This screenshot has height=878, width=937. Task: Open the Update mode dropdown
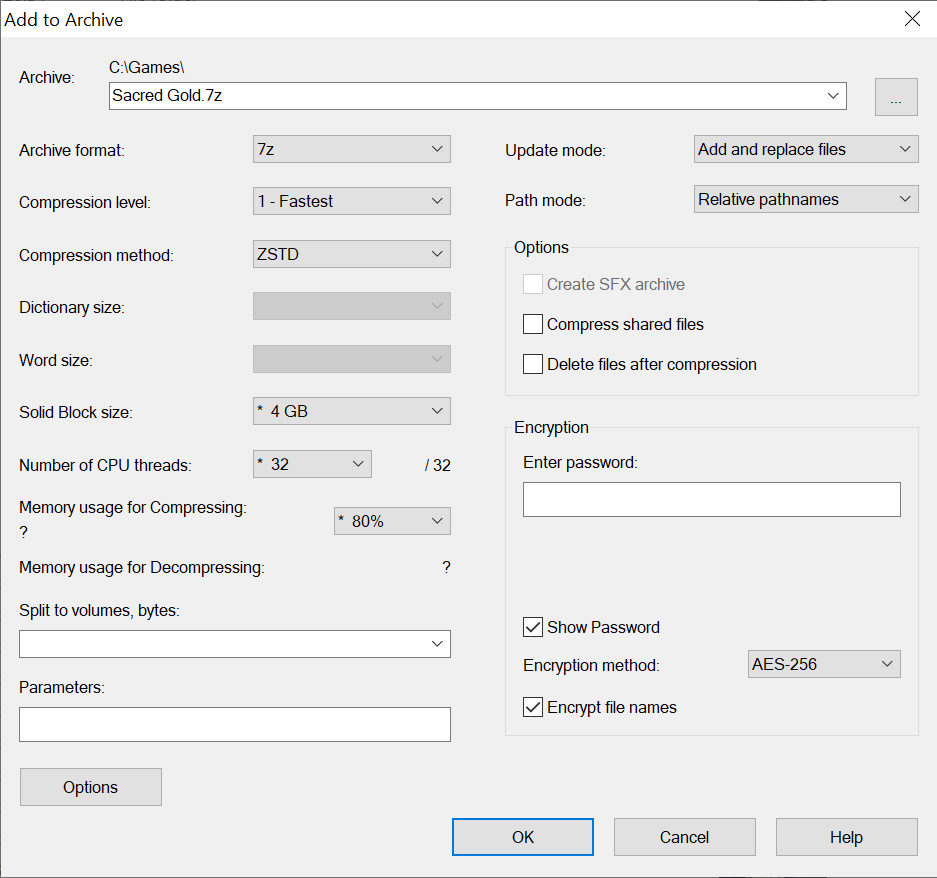806,149
